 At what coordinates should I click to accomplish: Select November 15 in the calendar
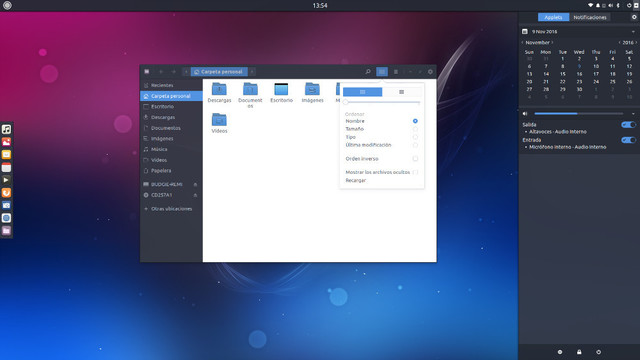pyautogui.click(x=562, y=74)
